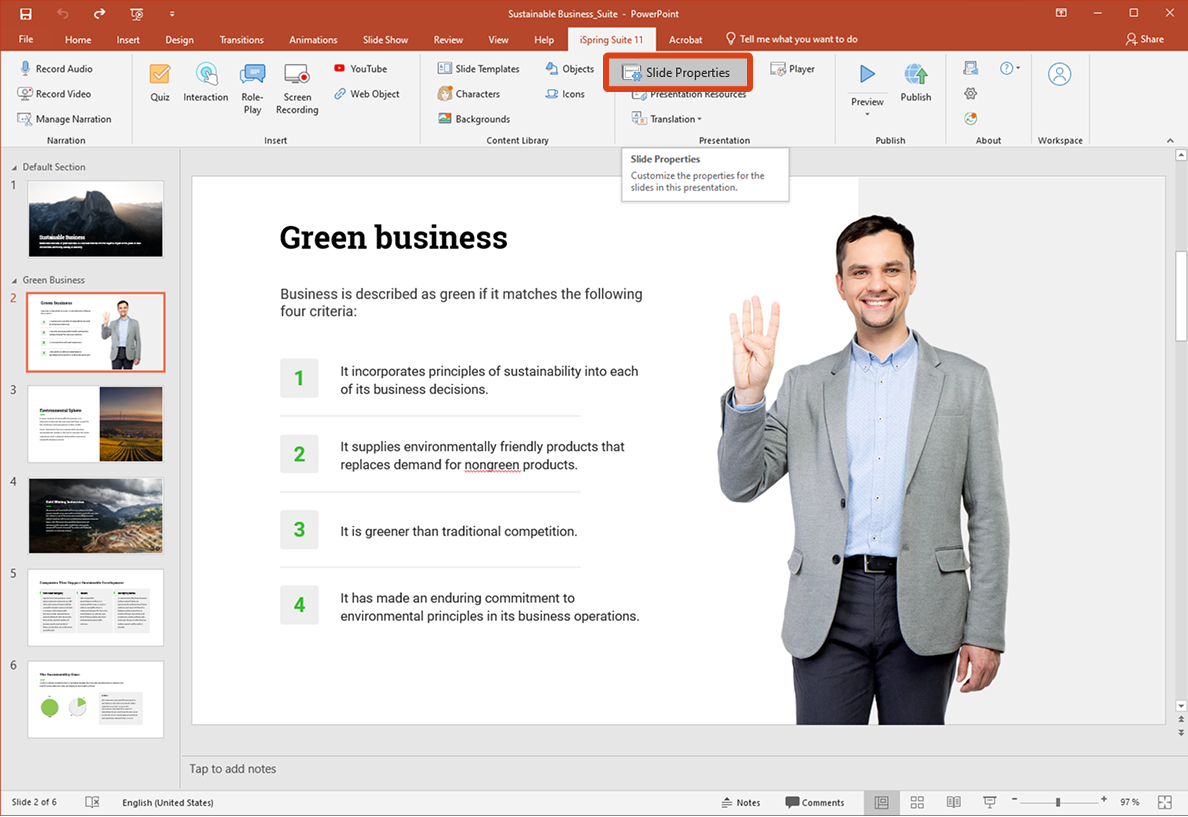Open Slide Templates
Screen dimensions: 1188x817
[x=478, y=68]
